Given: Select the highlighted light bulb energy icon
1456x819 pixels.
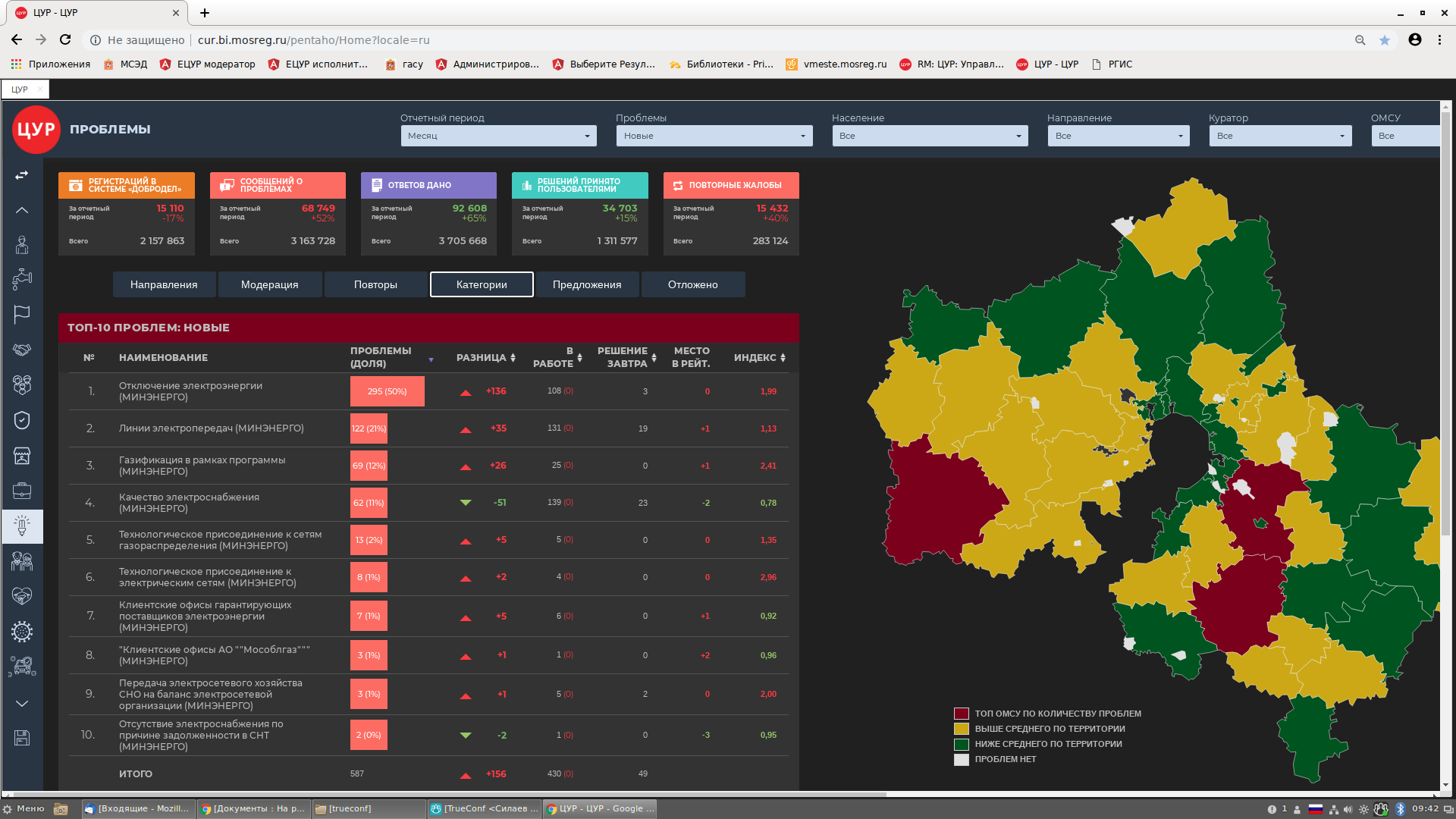Looking at the screenshot, I should click(22, 526).
